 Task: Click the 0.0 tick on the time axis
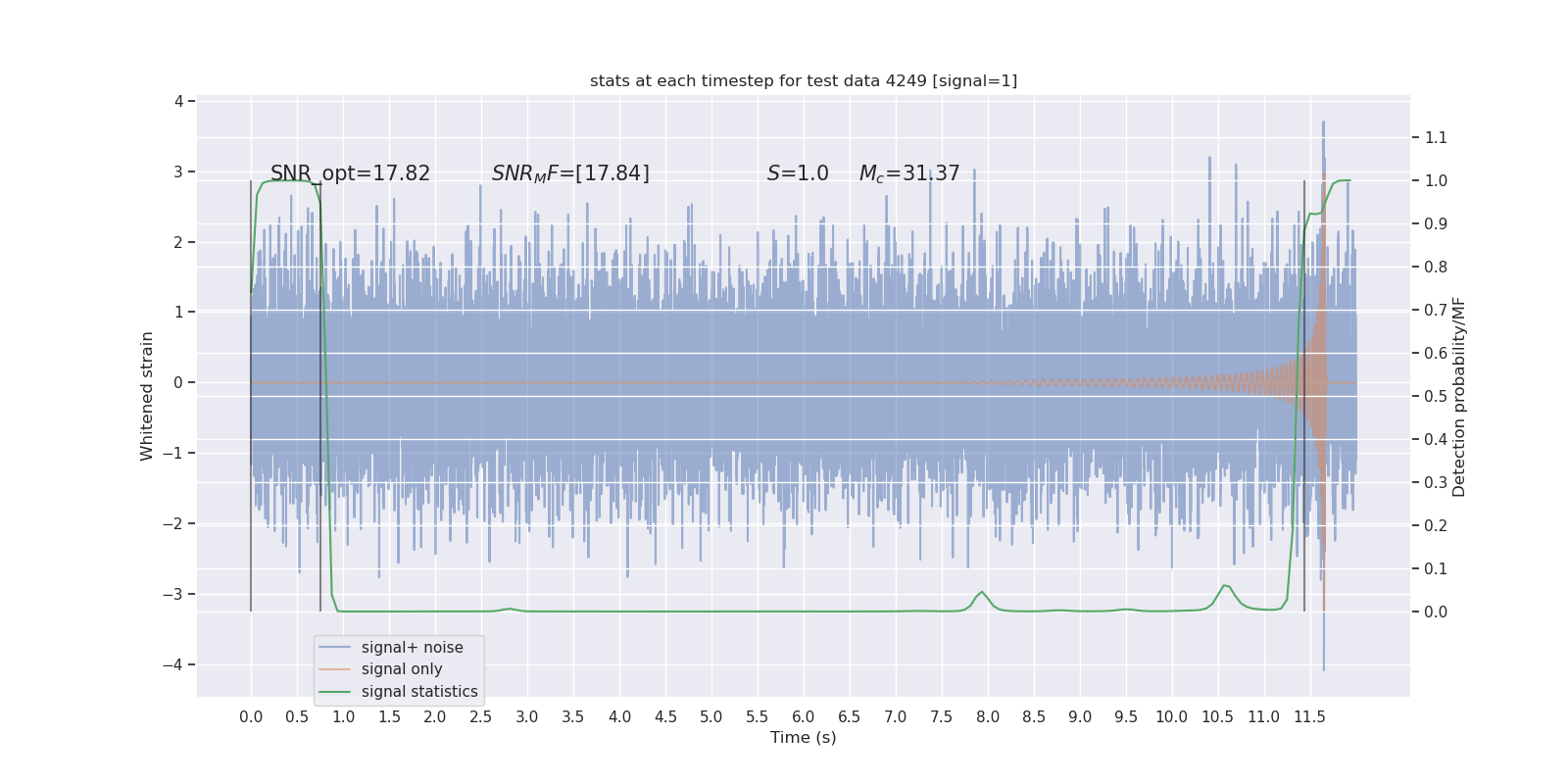coord(251,716)
